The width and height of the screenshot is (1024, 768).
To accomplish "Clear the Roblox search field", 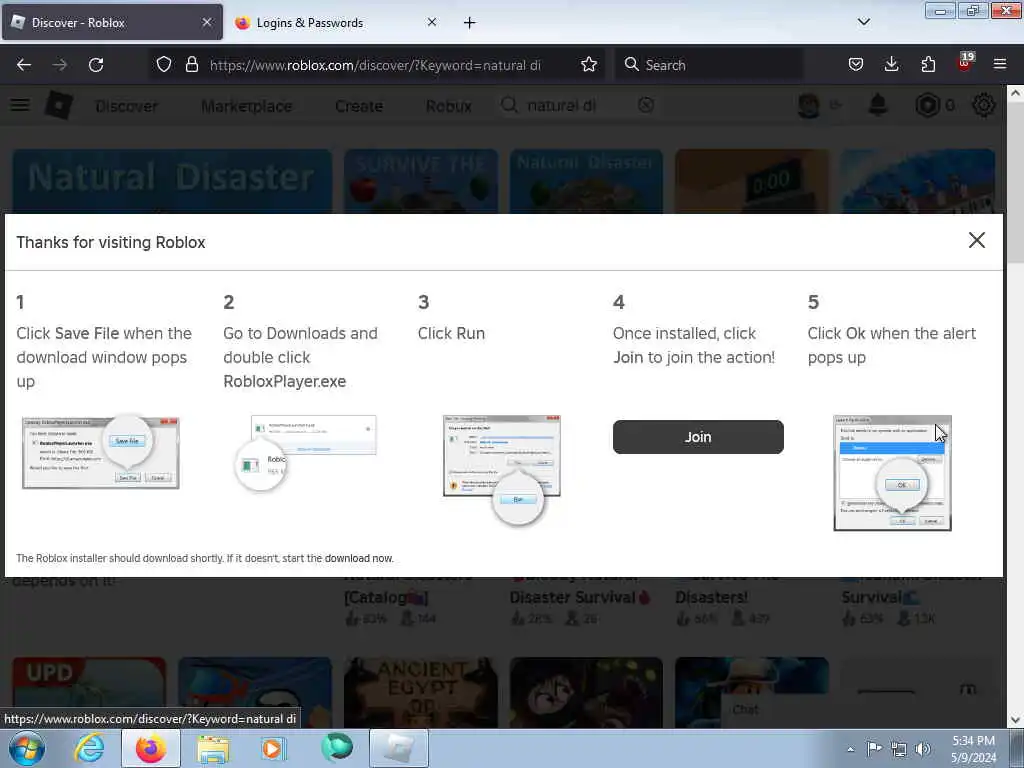I will (646, 105).
